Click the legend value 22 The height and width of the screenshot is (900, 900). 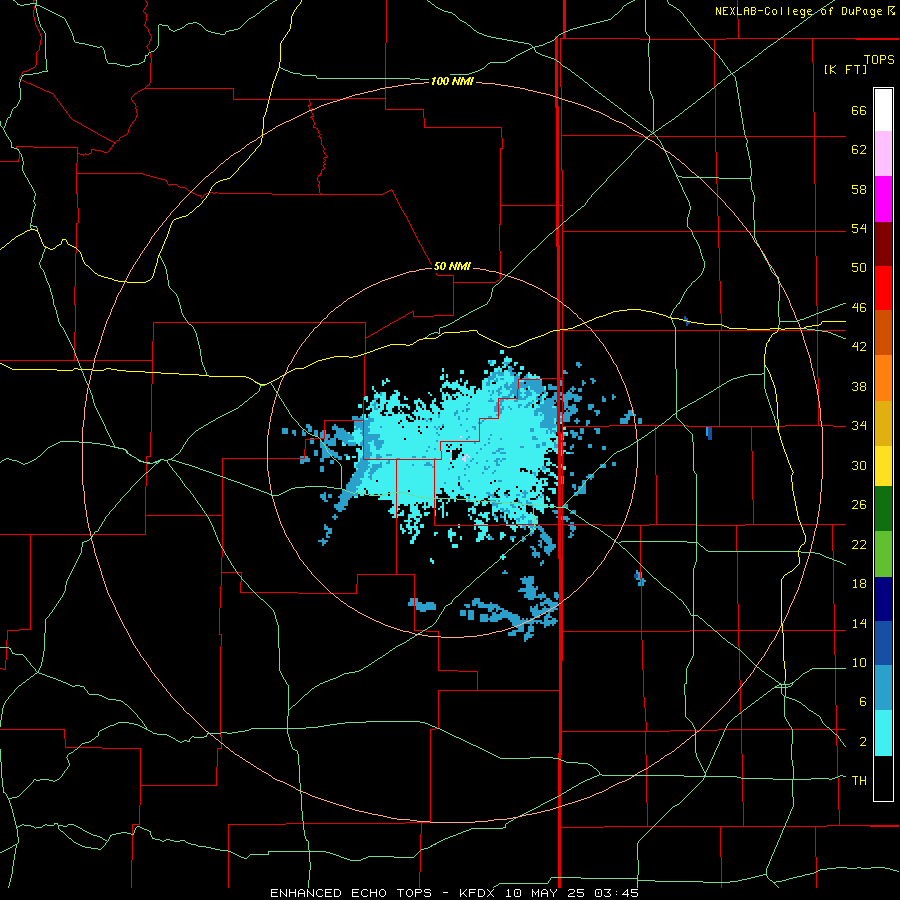tap(859, 544)
